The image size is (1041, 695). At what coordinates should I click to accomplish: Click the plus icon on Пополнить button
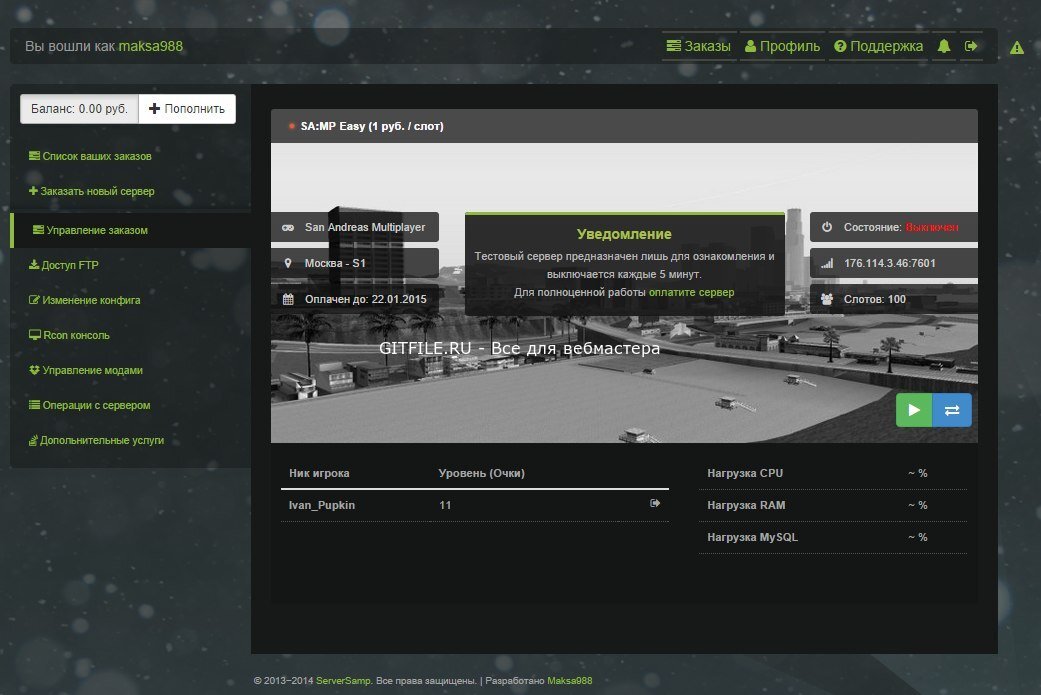tap(154, 109)
